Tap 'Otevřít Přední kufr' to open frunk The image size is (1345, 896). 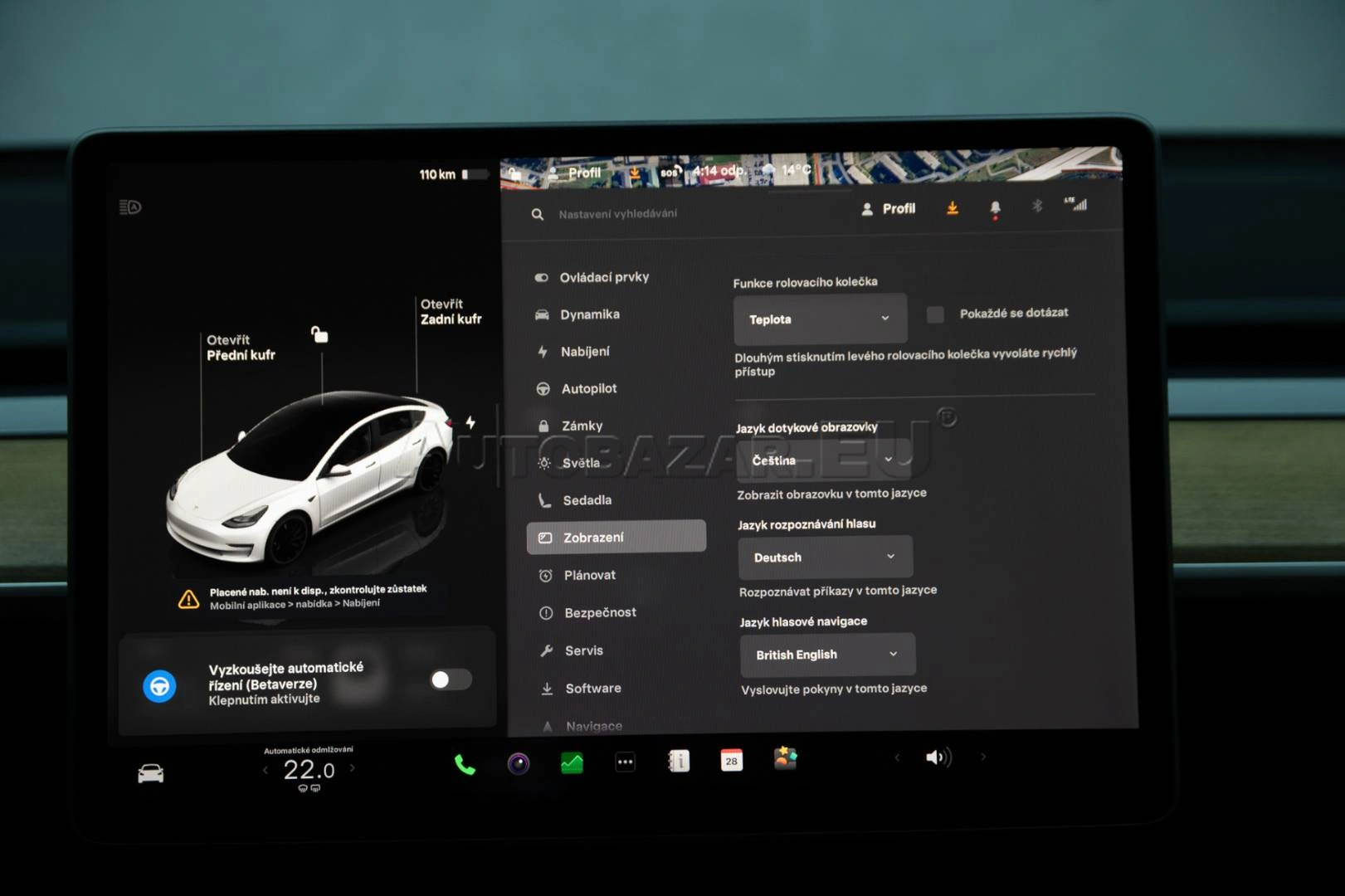click(x=241, y=348)
